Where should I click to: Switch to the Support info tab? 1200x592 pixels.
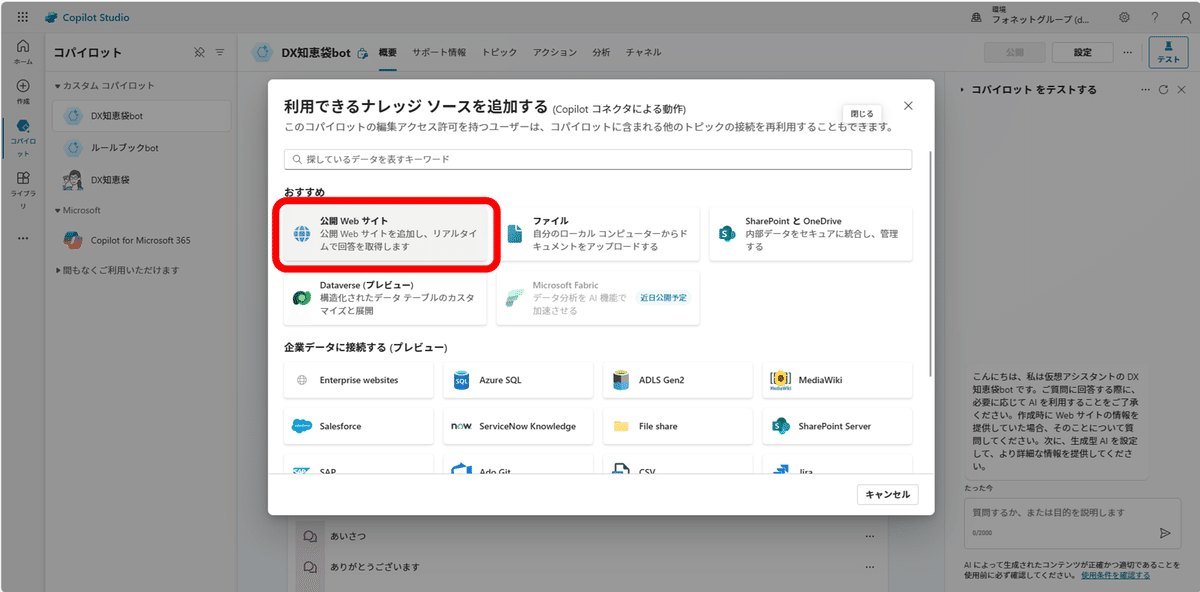pos(439,52)
